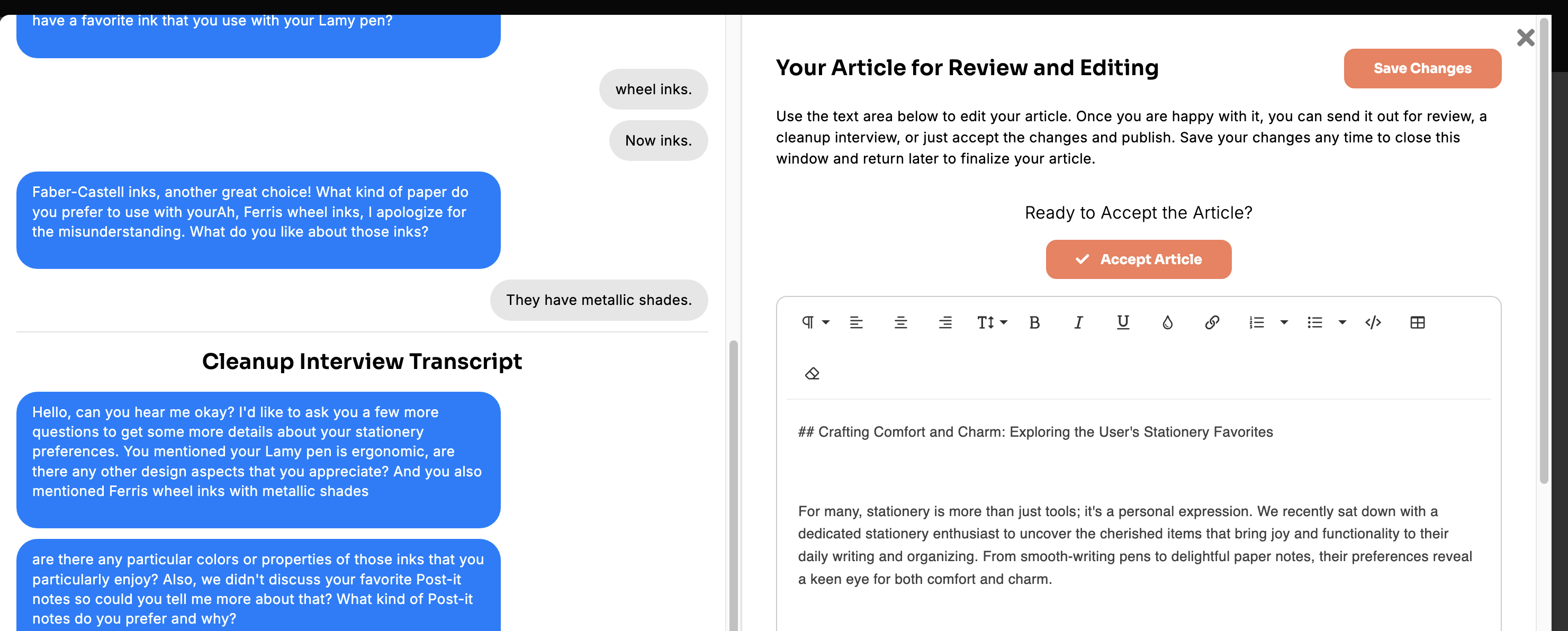
Task: Insert a table
Action: [1418, 322]
